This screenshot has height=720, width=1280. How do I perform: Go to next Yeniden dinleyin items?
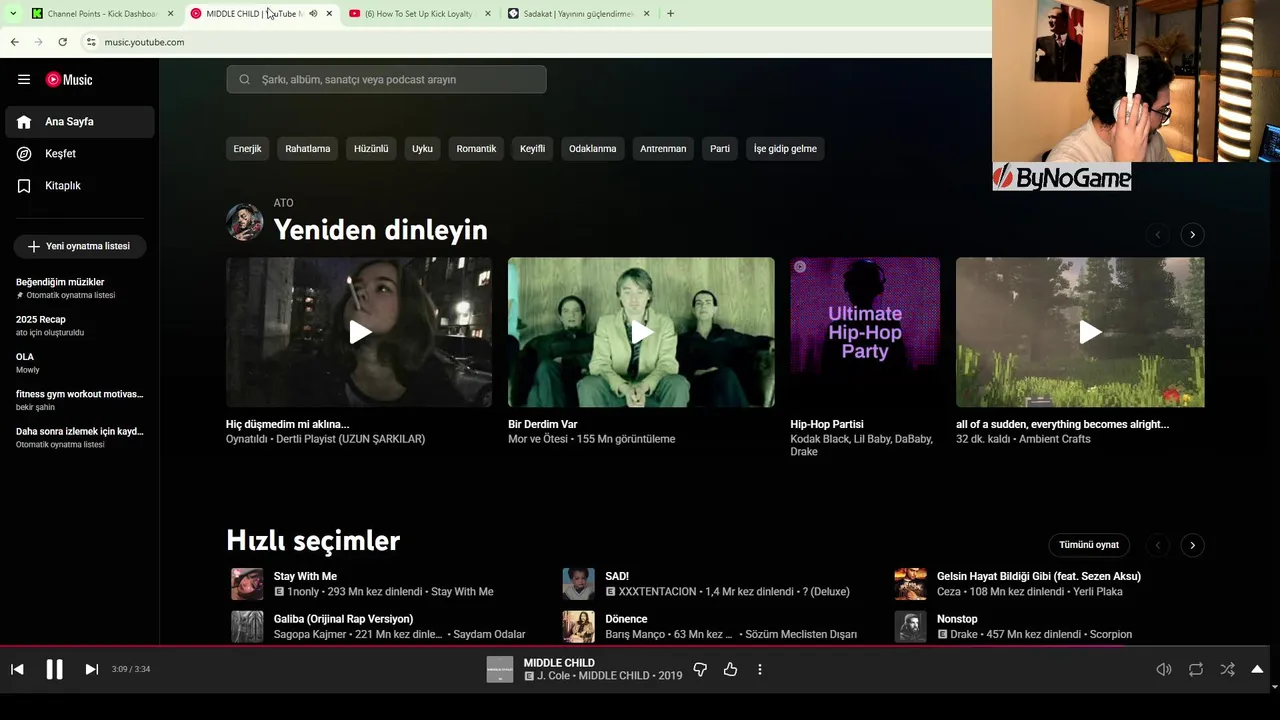tap(1192, 234)
